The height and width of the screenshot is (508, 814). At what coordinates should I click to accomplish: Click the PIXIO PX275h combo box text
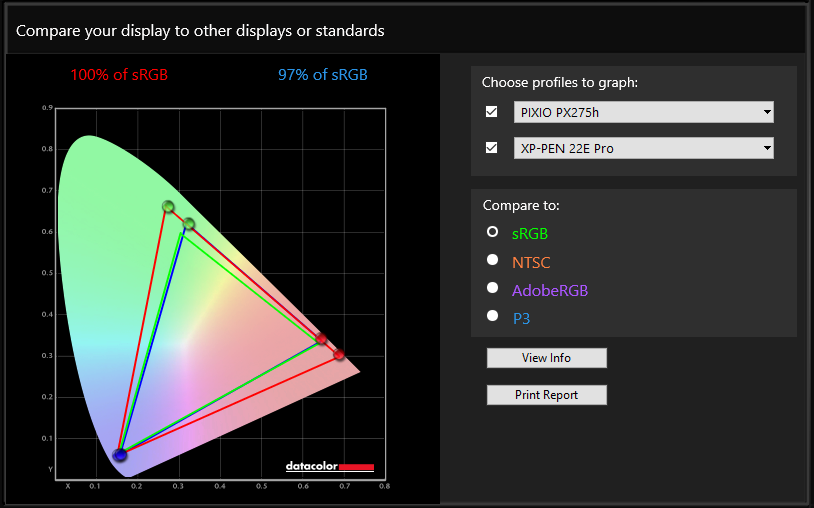tap(560, 113)
